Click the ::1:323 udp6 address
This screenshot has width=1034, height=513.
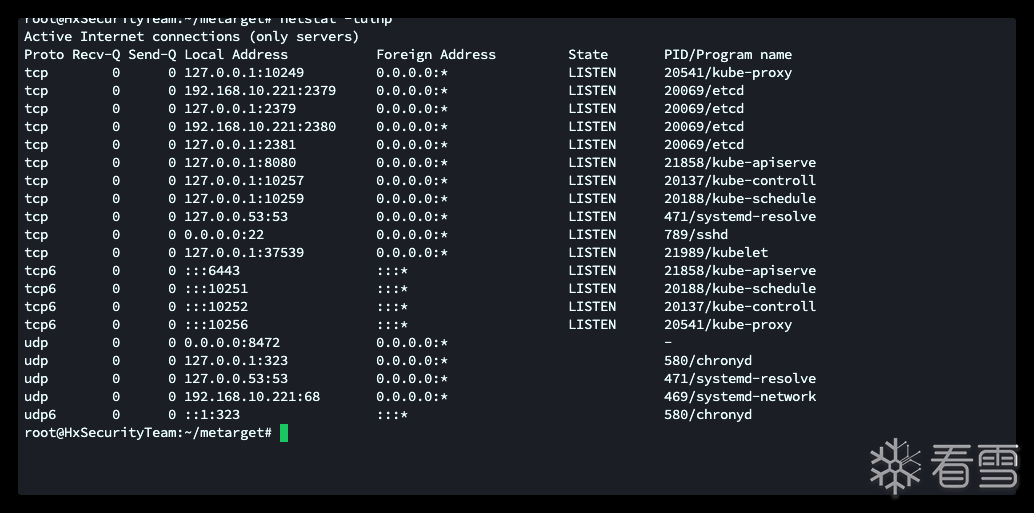[x=212, y=414]
